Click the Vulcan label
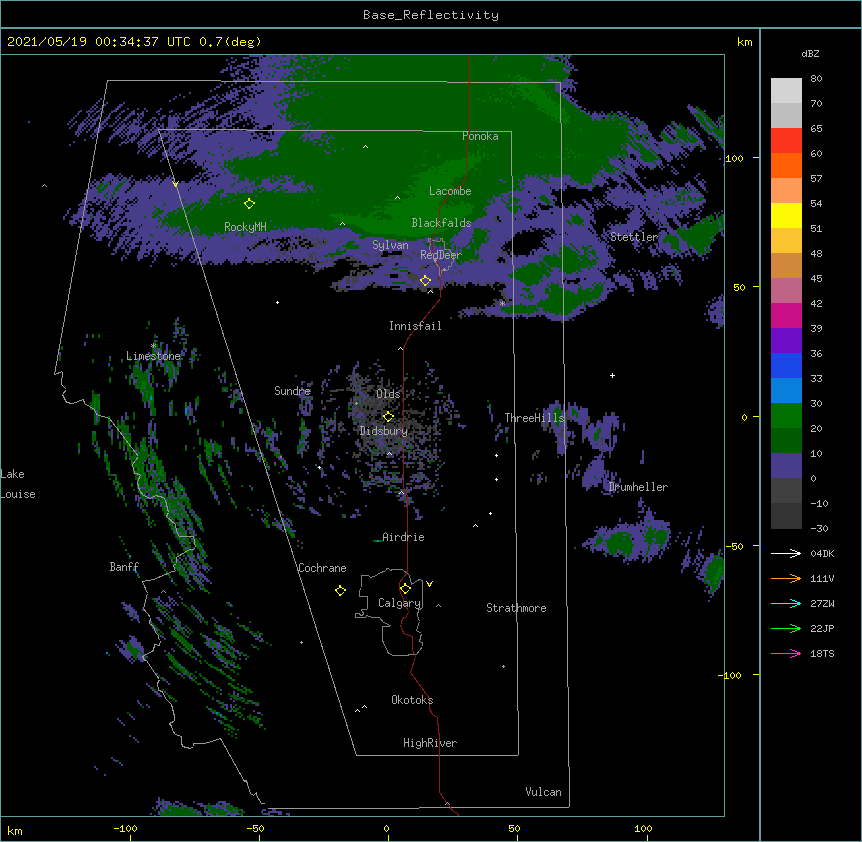The image size is (862, 842). tap(543, 792)
